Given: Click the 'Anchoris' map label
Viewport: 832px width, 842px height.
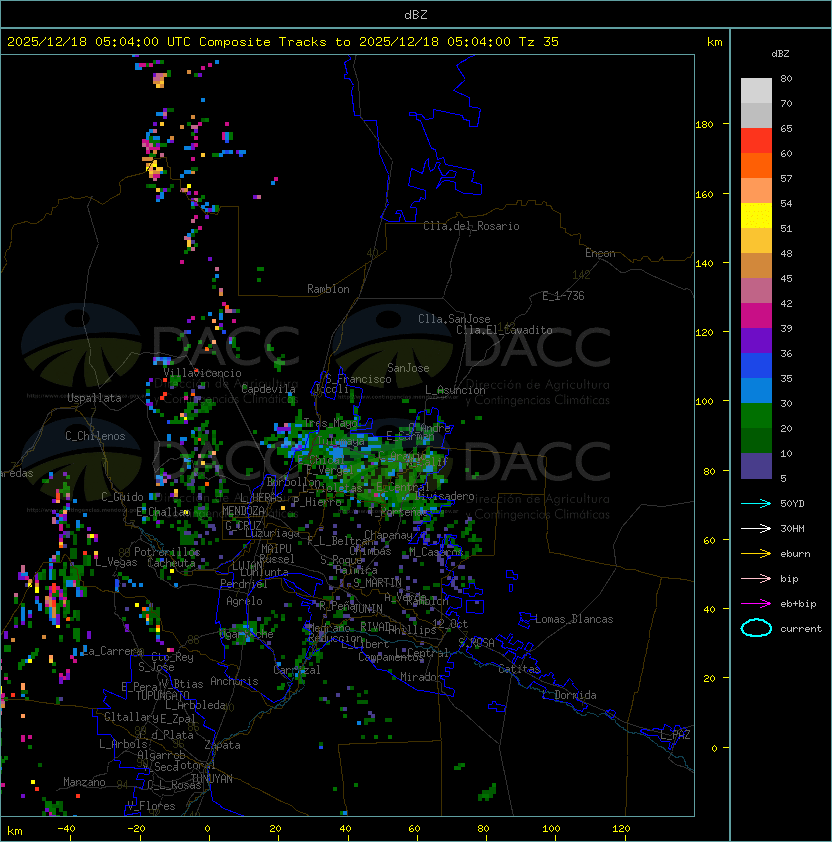Looking at the screenshot, I should click(234, 681).
